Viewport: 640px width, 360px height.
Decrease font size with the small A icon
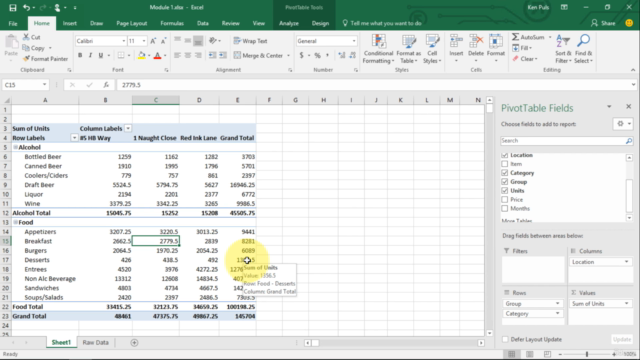(x=163, y=41)
